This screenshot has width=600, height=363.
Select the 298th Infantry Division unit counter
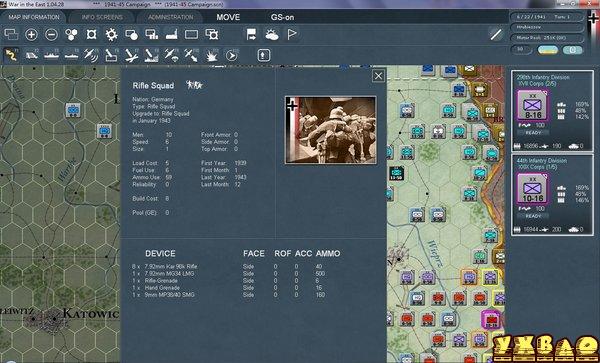point(532,105)
